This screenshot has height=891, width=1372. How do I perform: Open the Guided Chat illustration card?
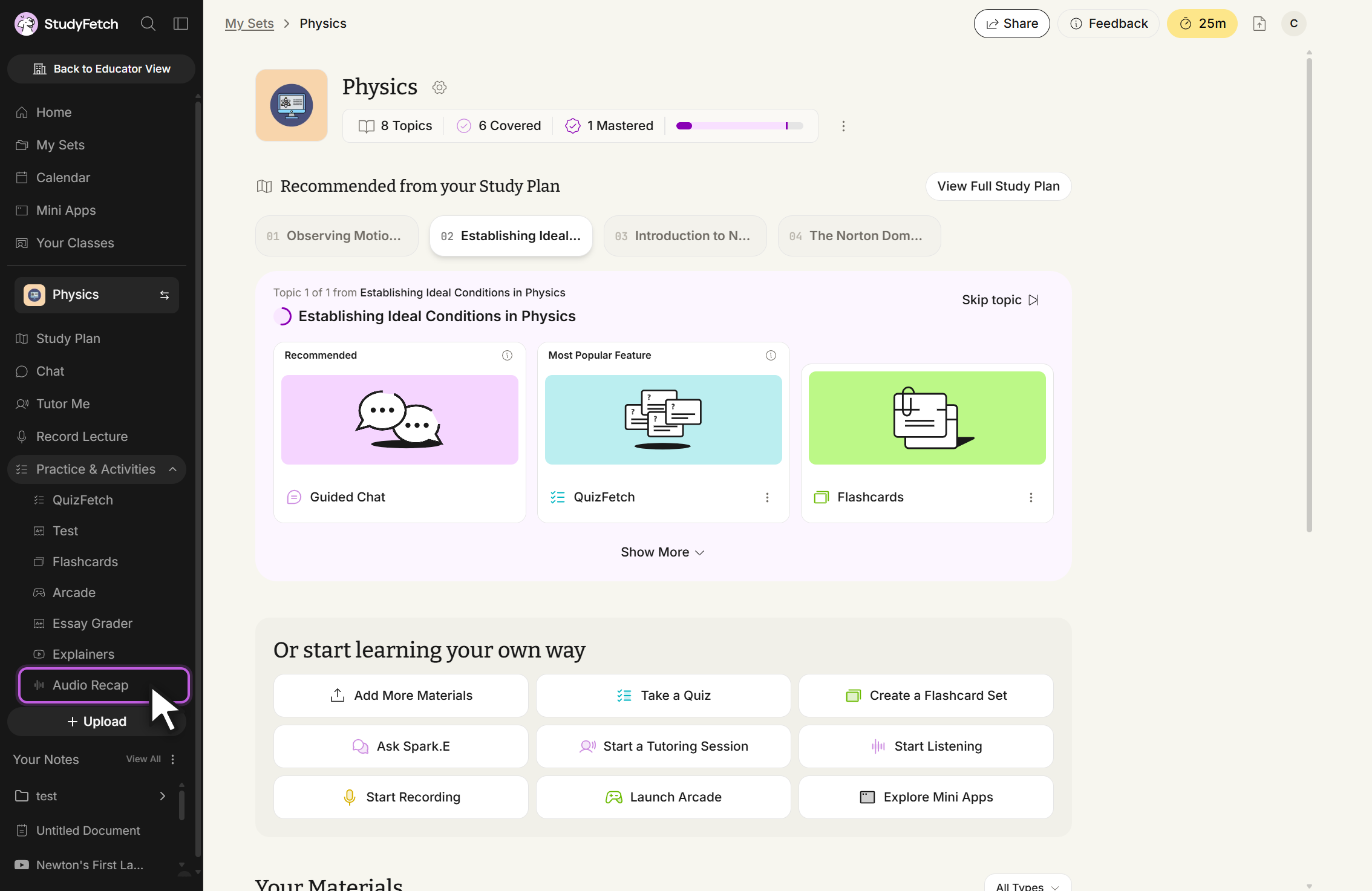click(x=400, y=420)
